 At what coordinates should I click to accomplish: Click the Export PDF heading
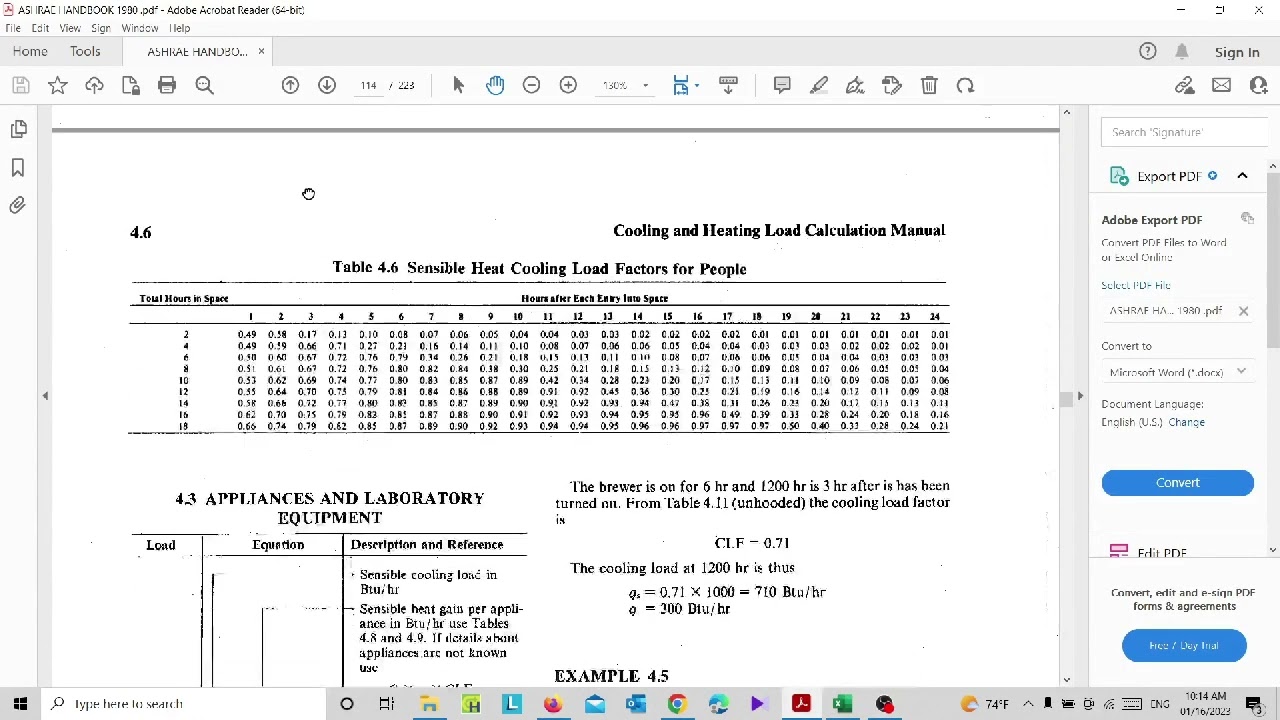[1169, 177]
